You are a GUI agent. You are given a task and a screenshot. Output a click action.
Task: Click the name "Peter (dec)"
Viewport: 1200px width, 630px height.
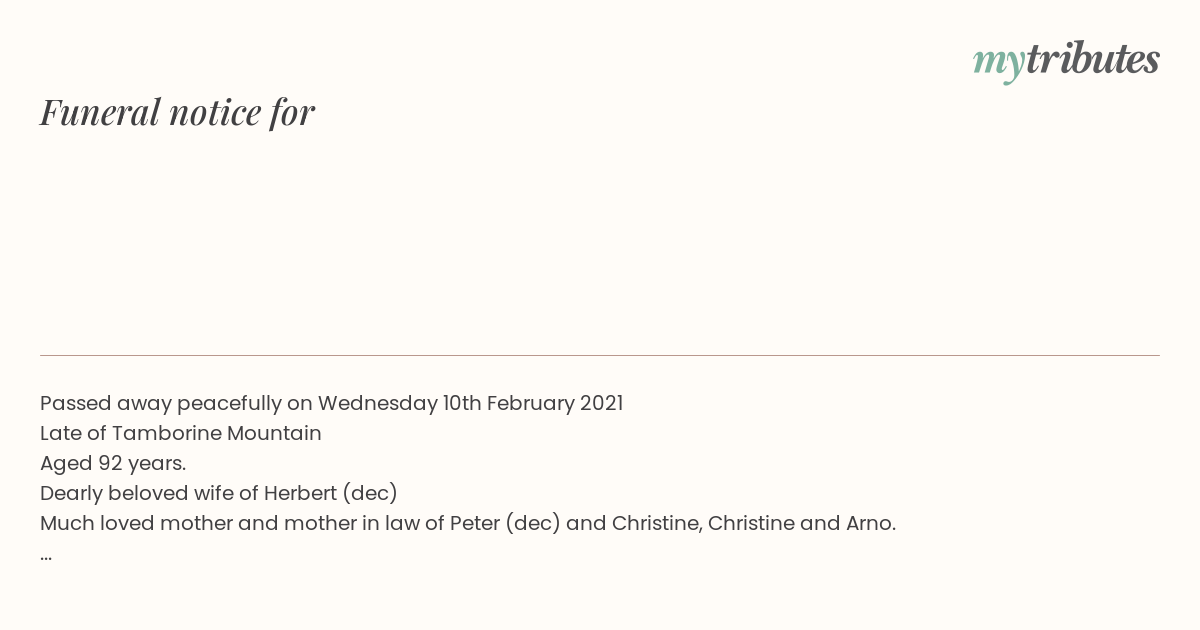(505, 523)
